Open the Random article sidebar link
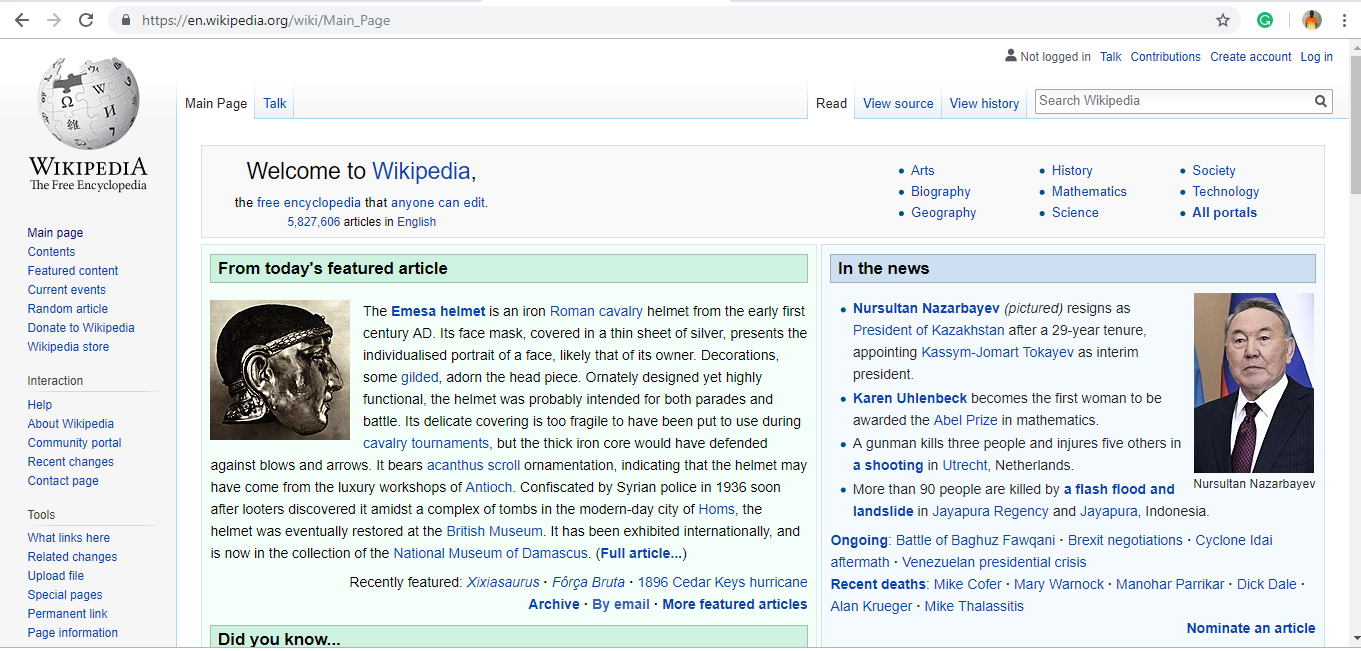The height and width of the screenshot is (651, 1361). point(68,309)
